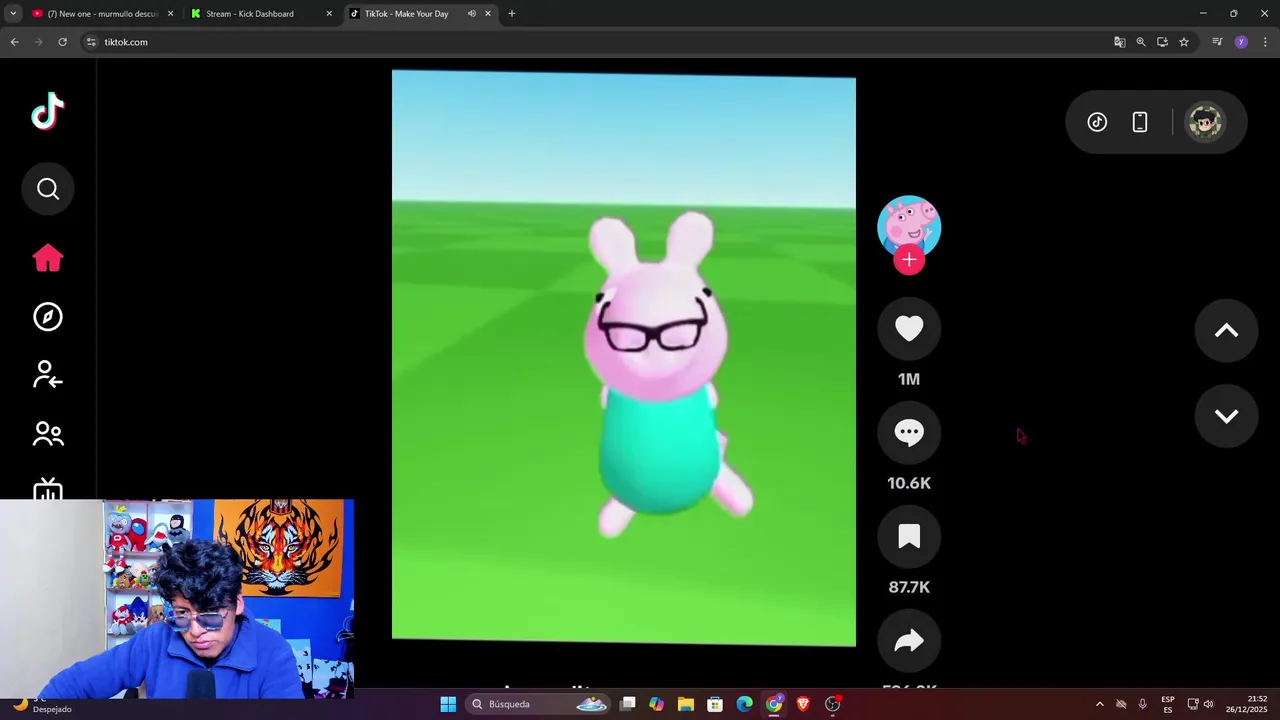
Task: Open the Following feed icon
Action: click(x=48, y=375)
